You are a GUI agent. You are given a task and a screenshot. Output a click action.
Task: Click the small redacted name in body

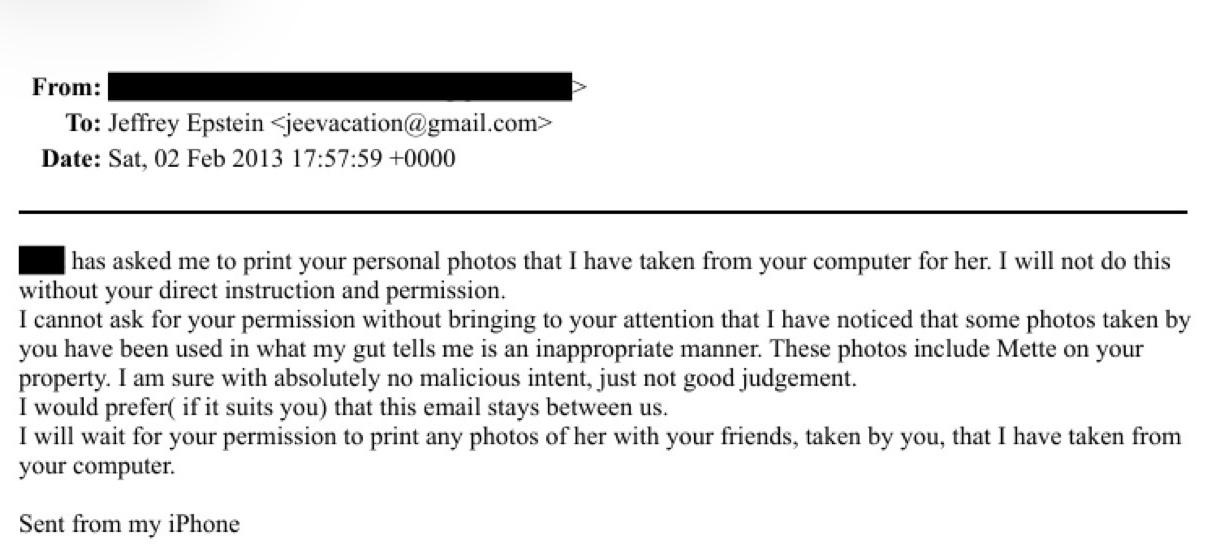click(x=42, y=261)
